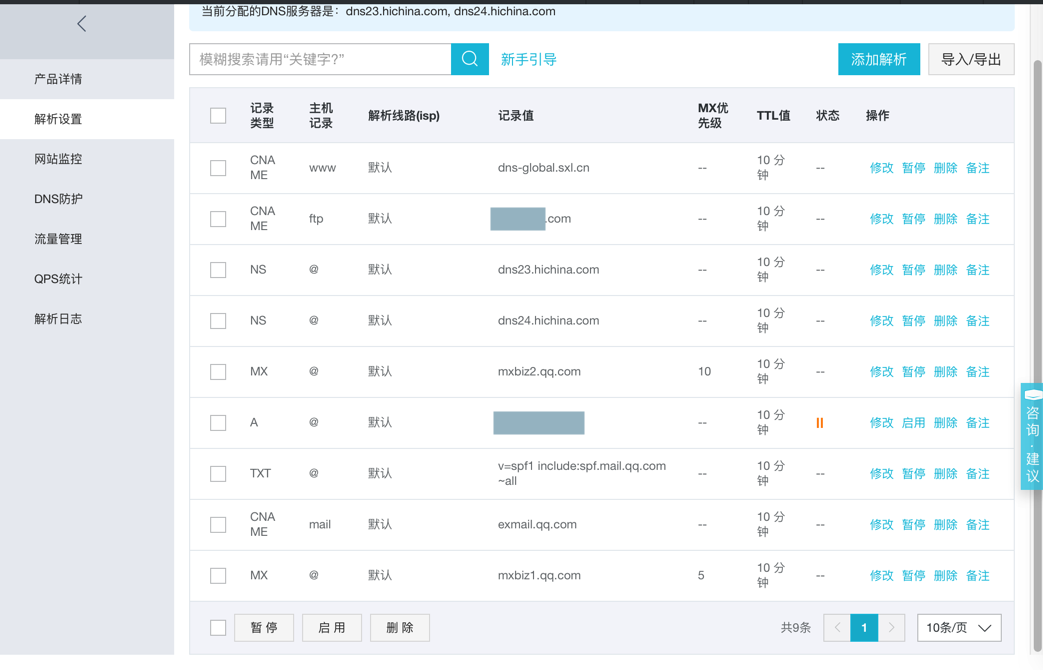Viewport: 1043px width, 670px height.
Task: Open the 10条/页 page size dropdown
Action: click(x=959, y=628)
